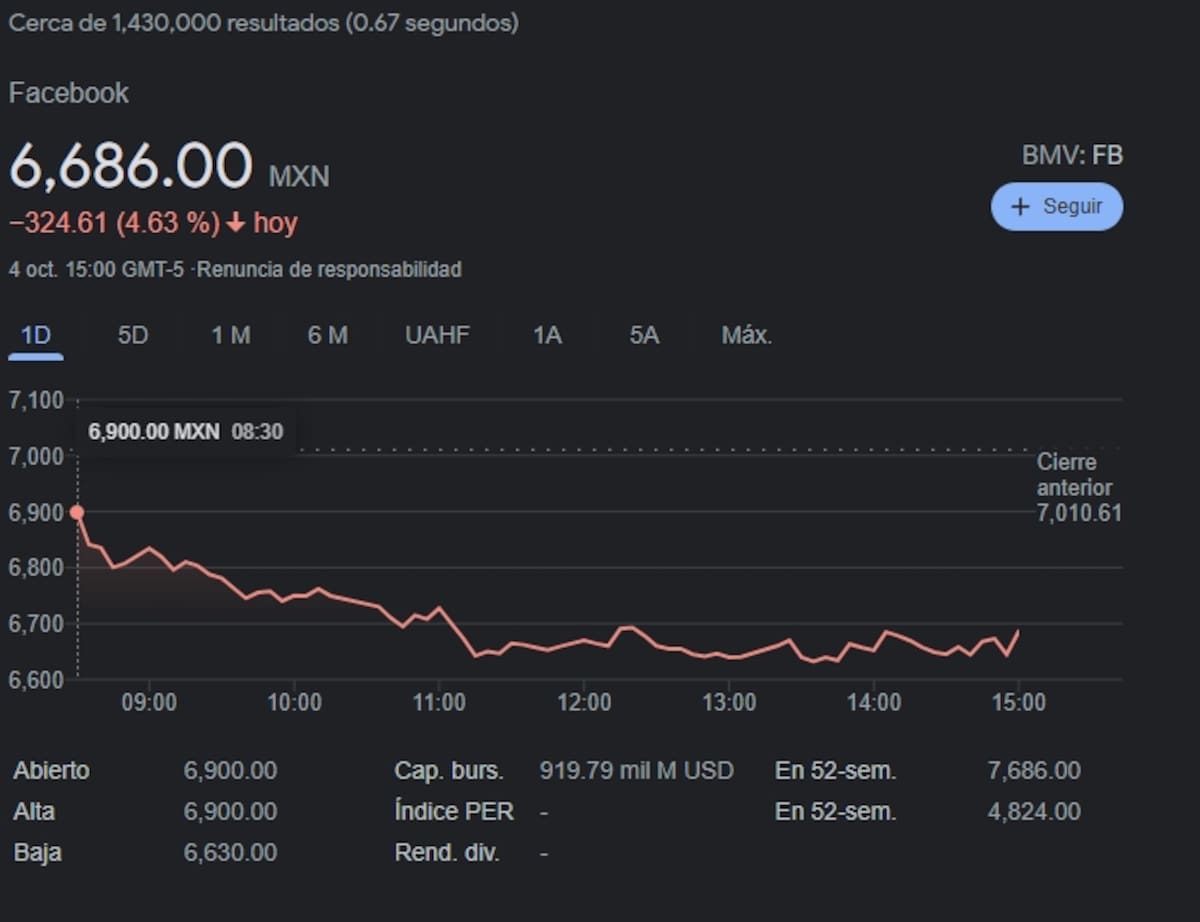Show the 1A yearly chart tab
The image size is (1200, 922).
click(547, 336)
